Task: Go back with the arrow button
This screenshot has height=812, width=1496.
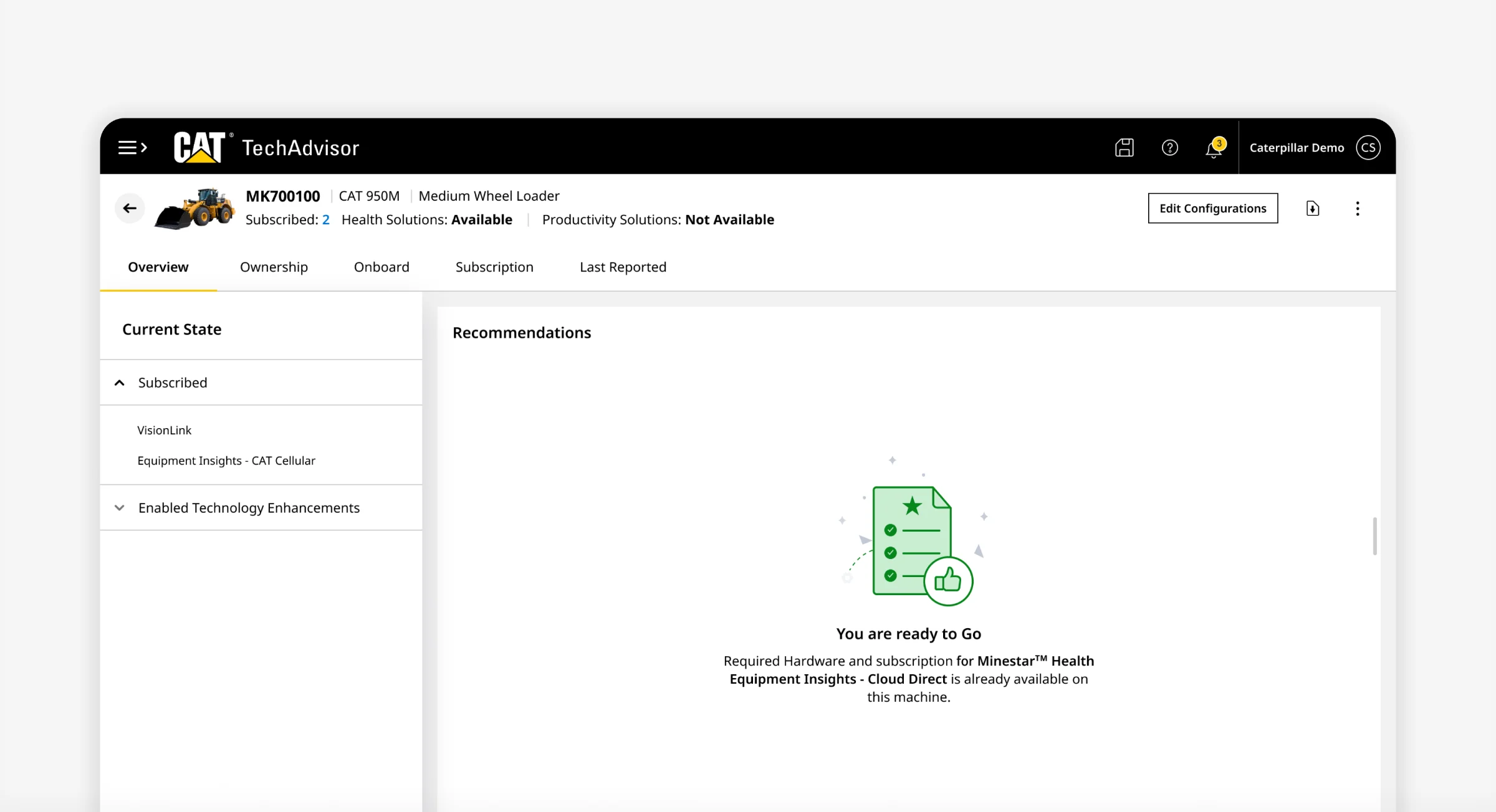Action: (x=130, y=208)
